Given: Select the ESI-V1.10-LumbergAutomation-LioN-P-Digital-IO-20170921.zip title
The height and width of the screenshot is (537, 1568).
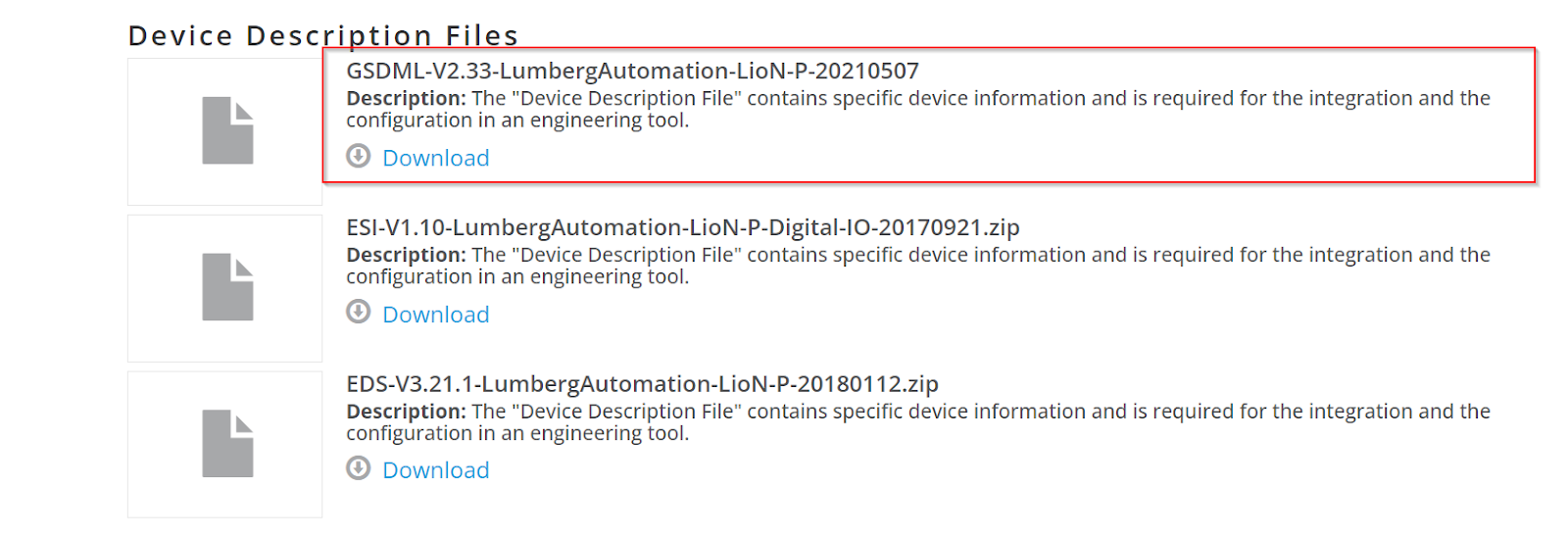Looking at the screenshot, I should coord(683,227).
